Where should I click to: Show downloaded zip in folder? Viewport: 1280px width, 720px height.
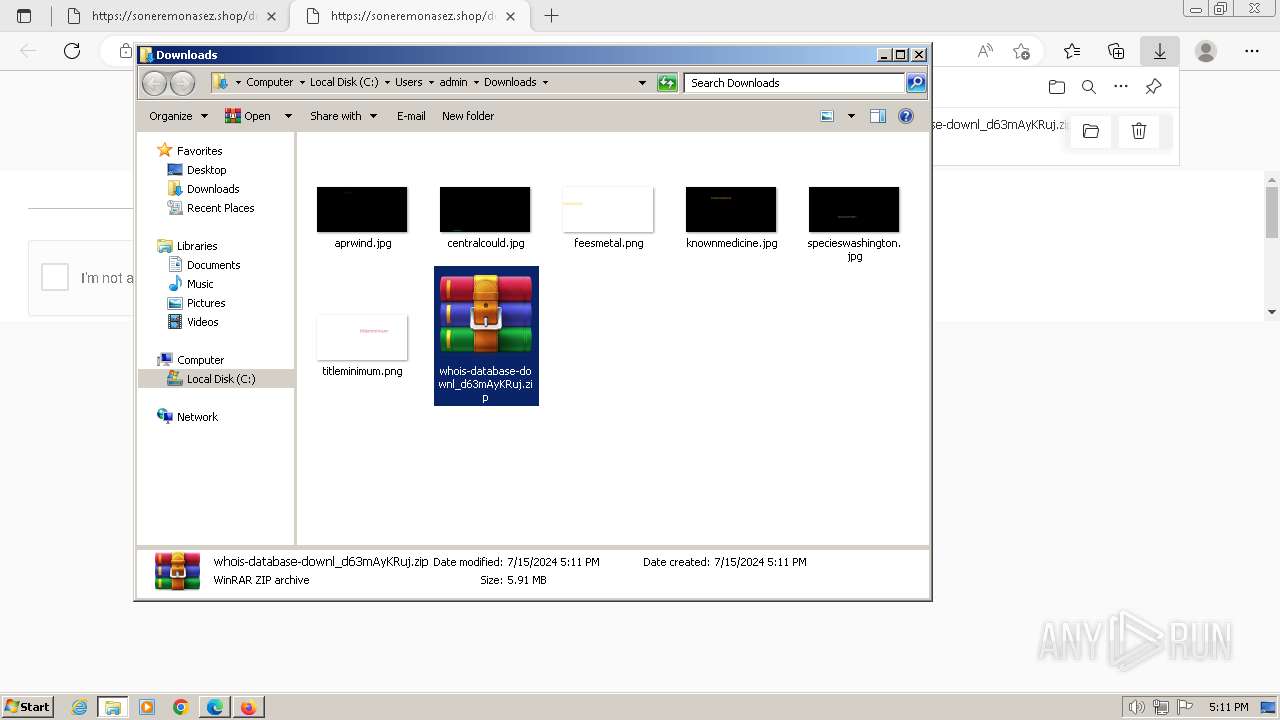1091,131
